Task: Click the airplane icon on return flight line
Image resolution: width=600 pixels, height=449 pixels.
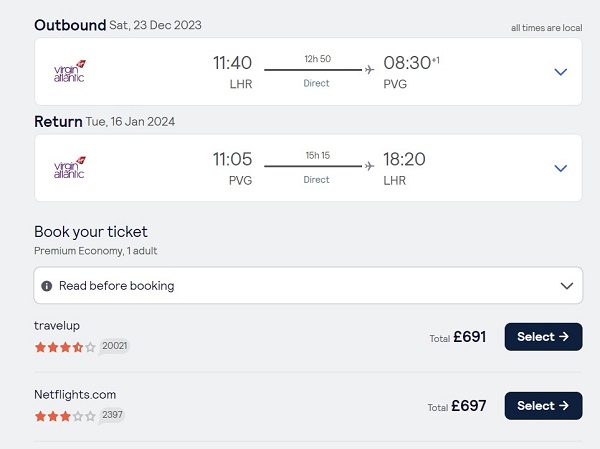Action: [369, 166]
